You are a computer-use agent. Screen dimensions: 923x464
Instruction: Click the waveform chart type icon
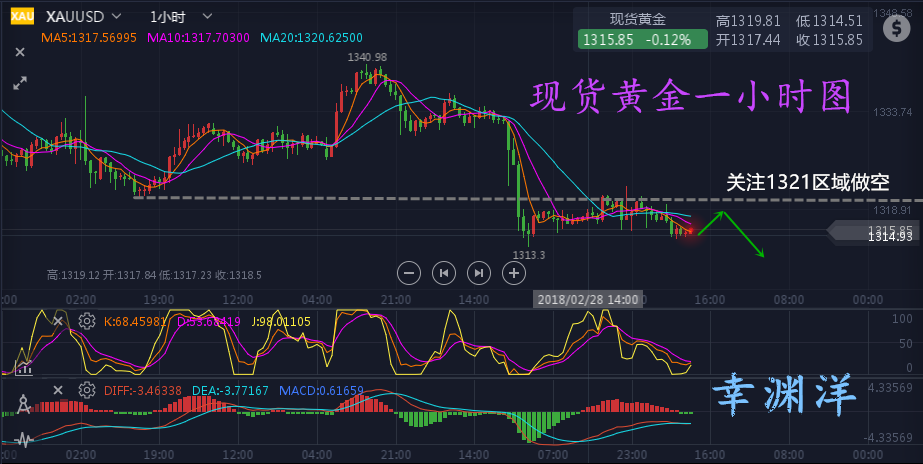click(x=22, y=439)
